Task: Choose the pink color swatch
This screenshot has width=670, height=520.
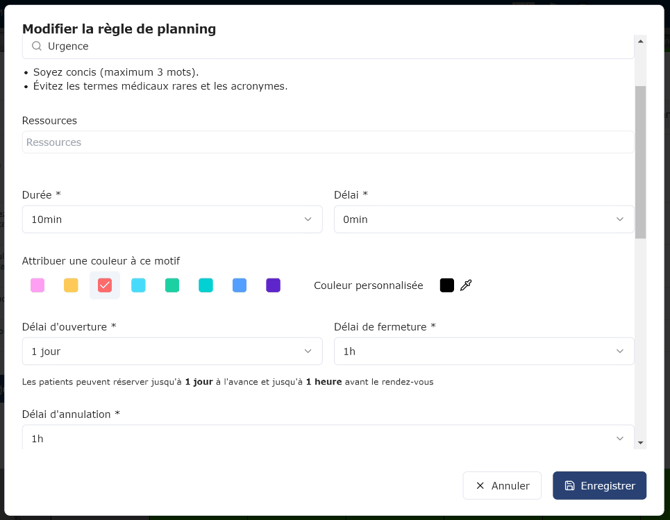Action: tap(38, 285)
